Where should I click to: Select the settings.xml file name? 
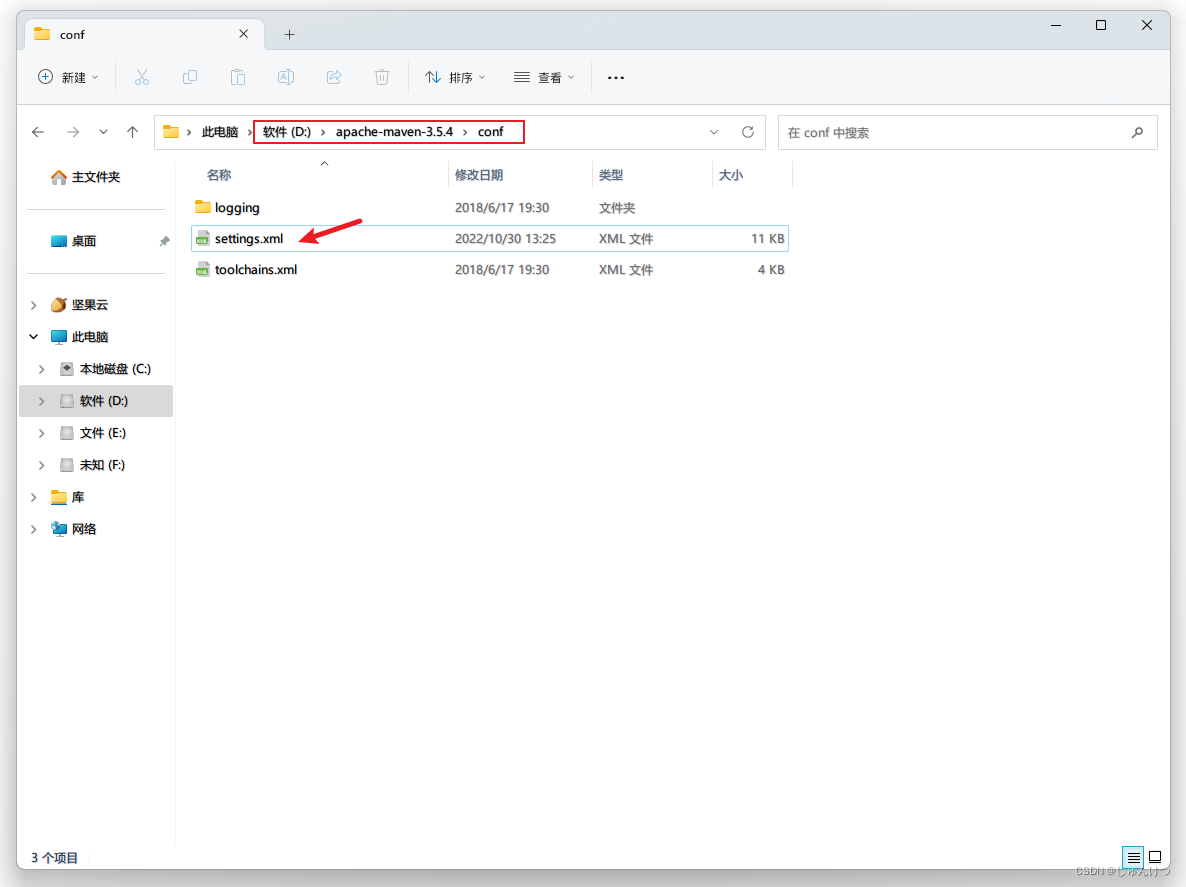point(249,238)
